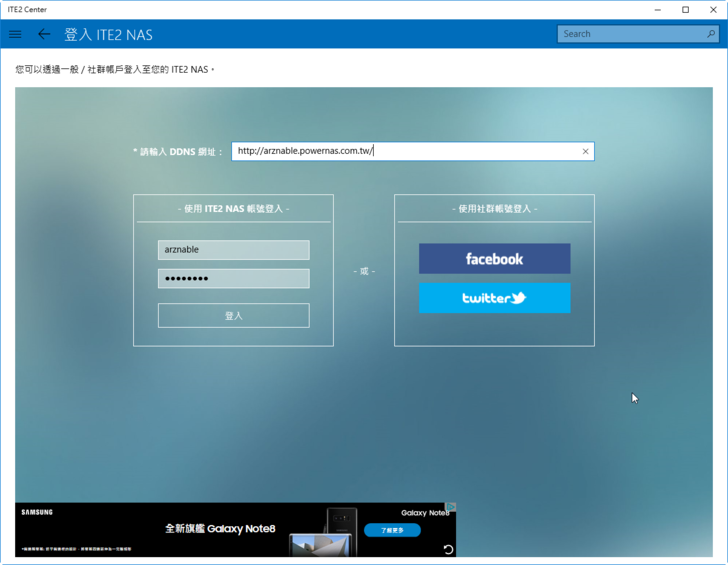The image size is (728, 565).
Task: Click the 了解更多 button in ad
Action: point(392,530)
